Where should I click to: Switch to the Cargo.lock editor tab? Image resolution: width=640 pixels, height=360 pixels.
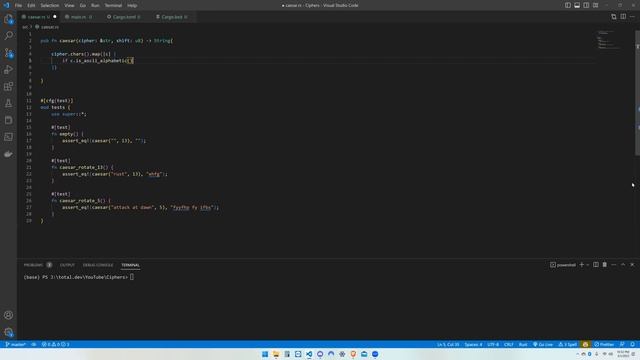point(172,17)
